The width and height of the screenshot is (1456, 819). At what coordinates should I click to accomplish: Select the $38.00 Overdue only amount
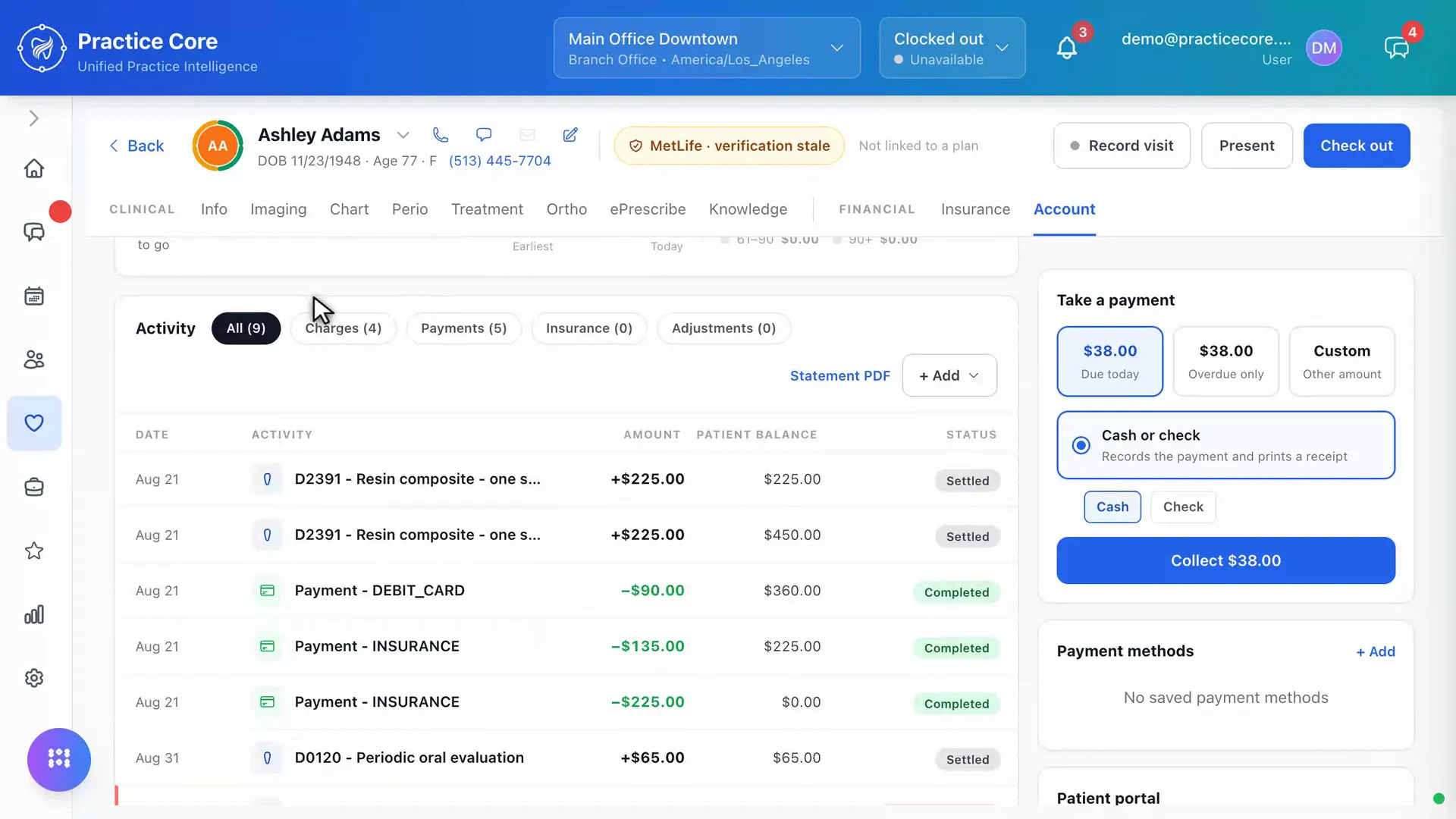[x=1225, y=361]
